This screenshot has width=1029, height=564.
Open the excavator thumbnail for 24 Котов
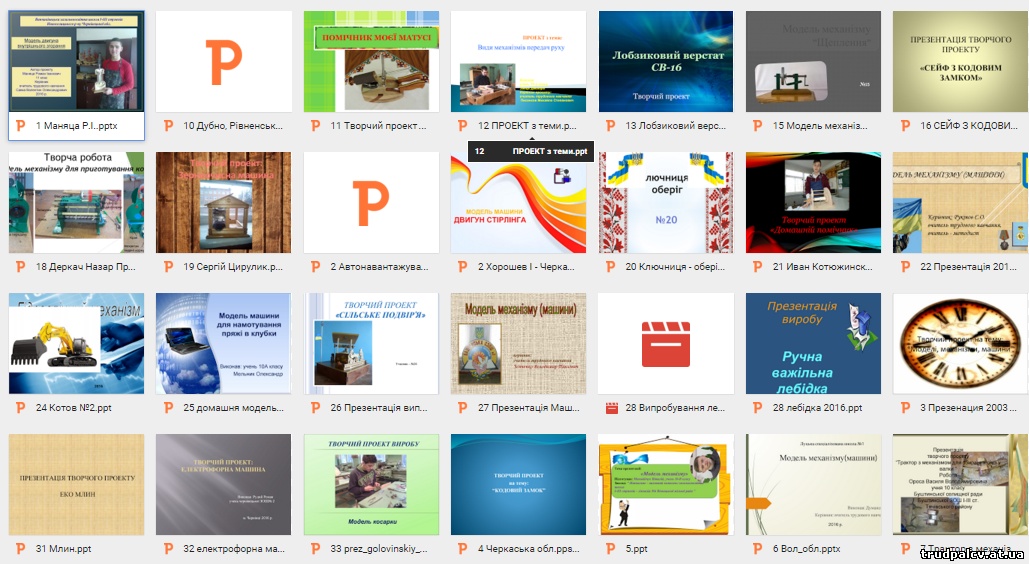[x=76, y=343]
